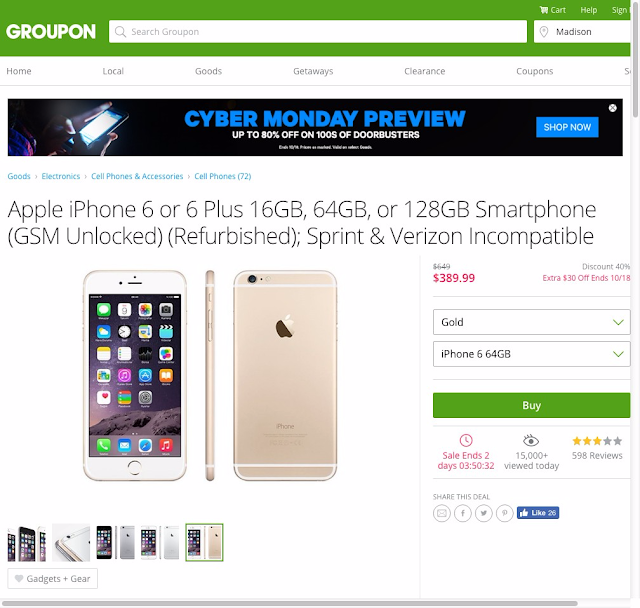Click Shop Now on banner
This screenshot has height=608, width=640.
pos(567,127)
